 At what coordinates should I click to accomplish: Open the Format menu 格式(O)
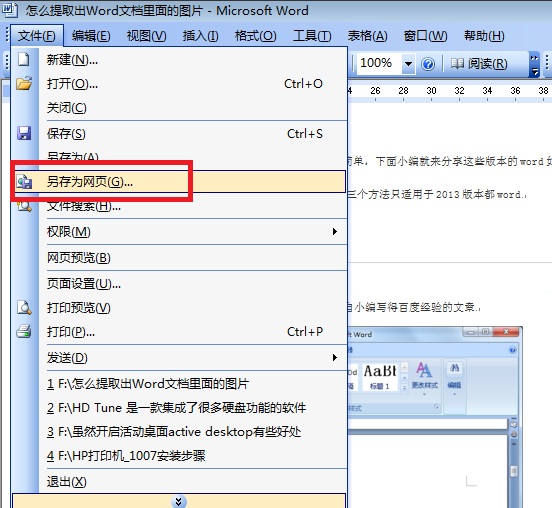click(x=255, y=36)
